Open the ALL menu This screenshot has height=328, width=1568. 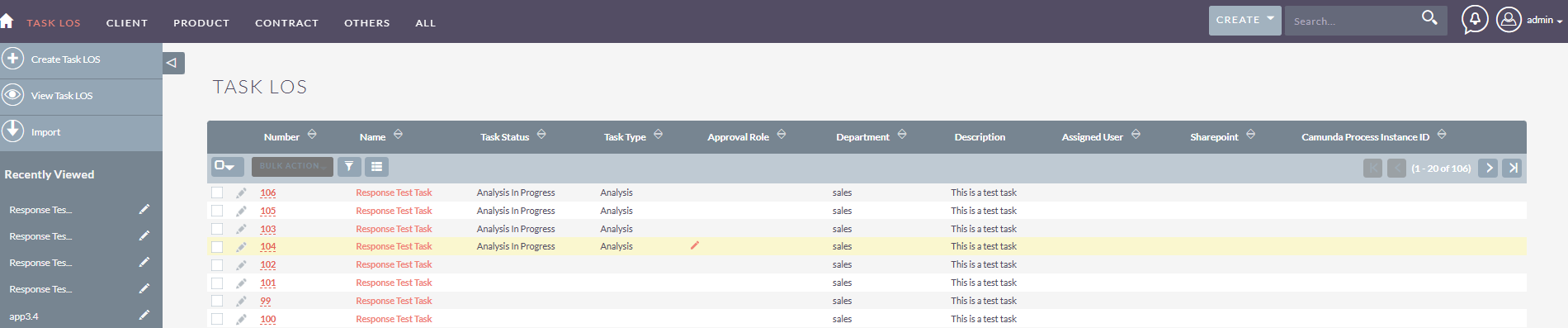[425, 23]
